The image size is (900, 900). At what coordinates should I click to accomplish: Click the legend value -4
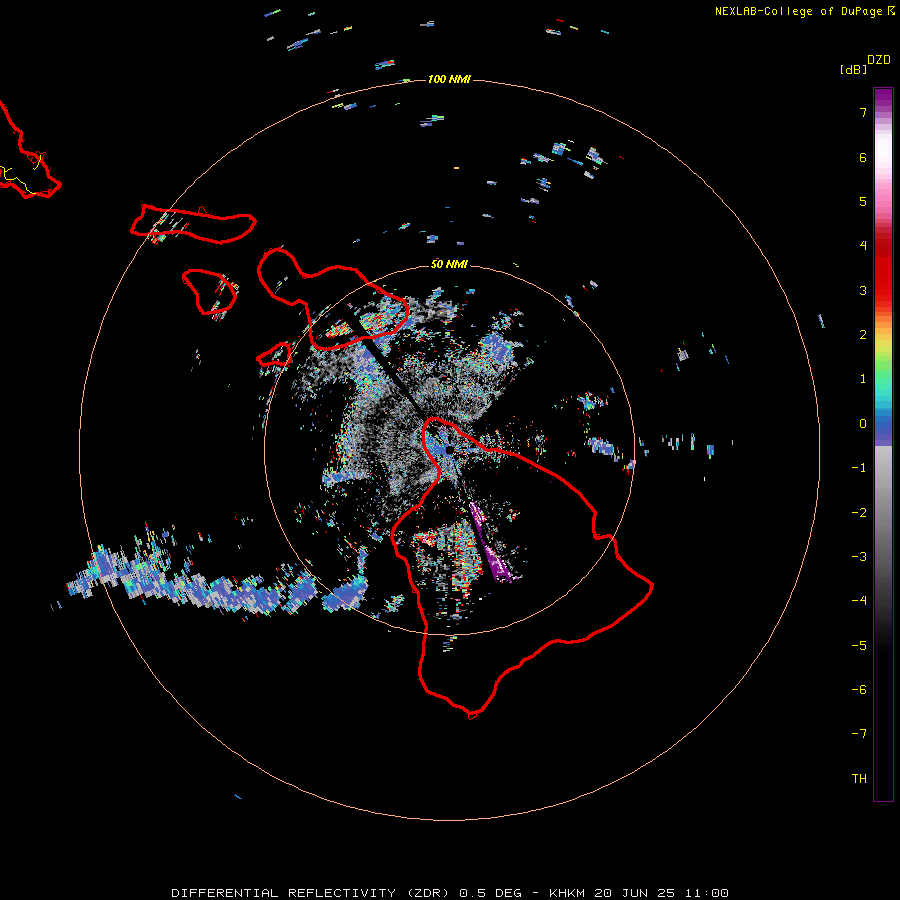pyautogui.click(x=859, y=601)
